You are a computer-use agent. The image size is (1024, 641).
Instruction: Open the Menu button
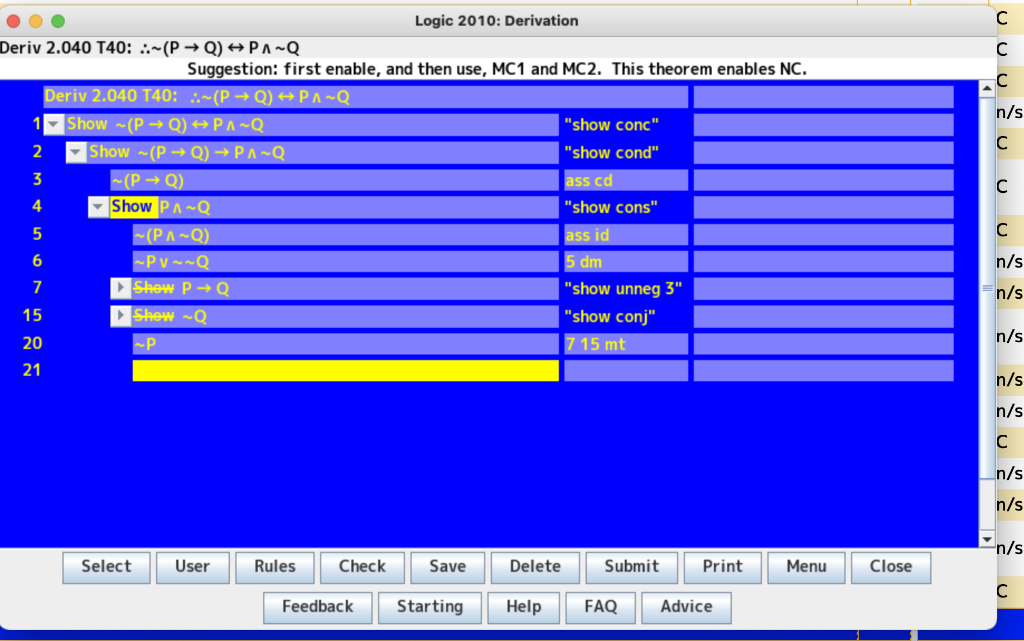[x=807, y=567]
